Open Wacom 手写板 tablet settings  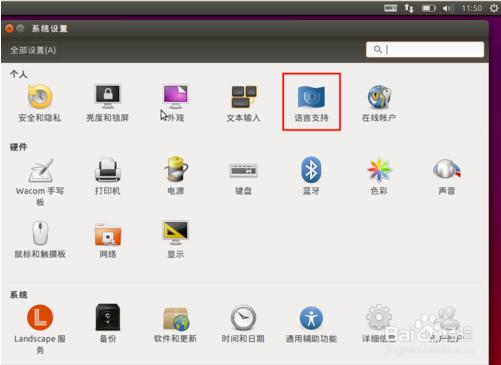click(40, 182)
